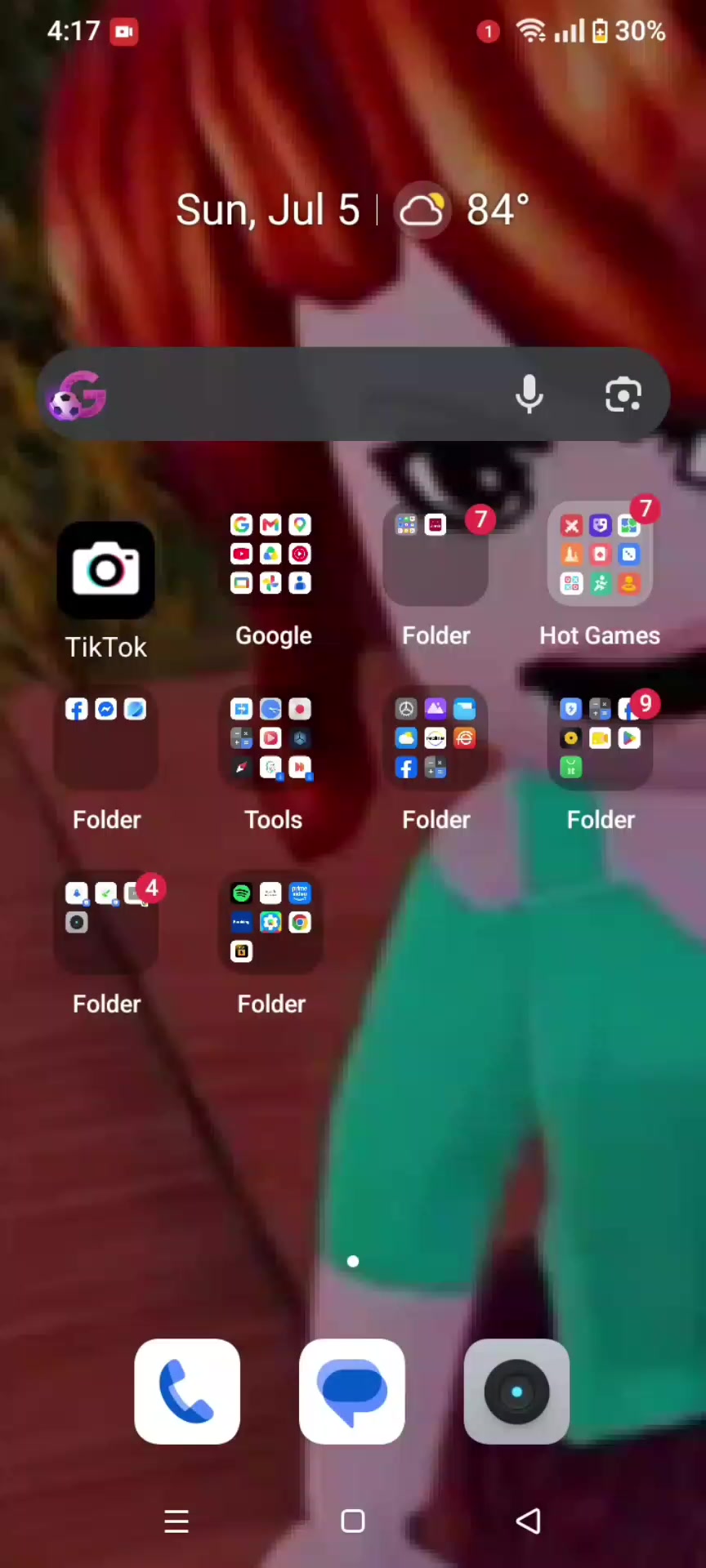The height and width of the screenshot is (1568, 706).
Task: Tap the Google Lens camera icon
Action: pos(623,395)
